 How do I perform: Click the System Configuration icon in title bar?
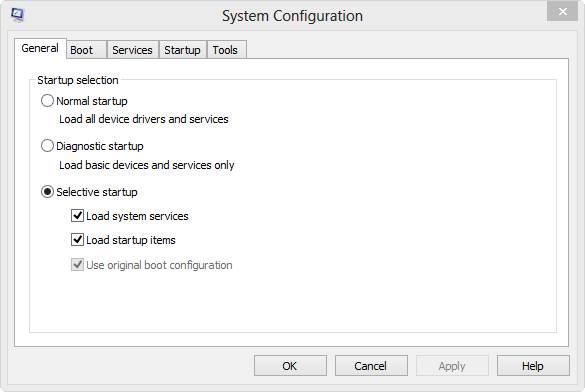coord(17,15)
